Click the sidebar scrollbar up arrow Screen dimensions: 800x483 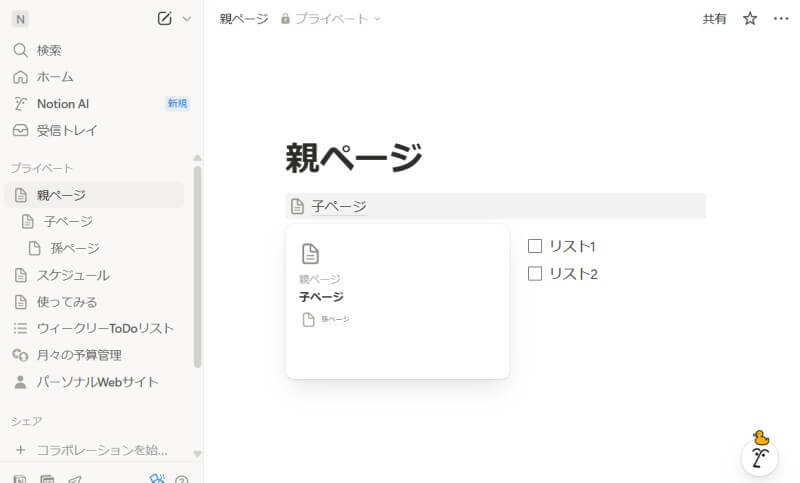[197, 158]
